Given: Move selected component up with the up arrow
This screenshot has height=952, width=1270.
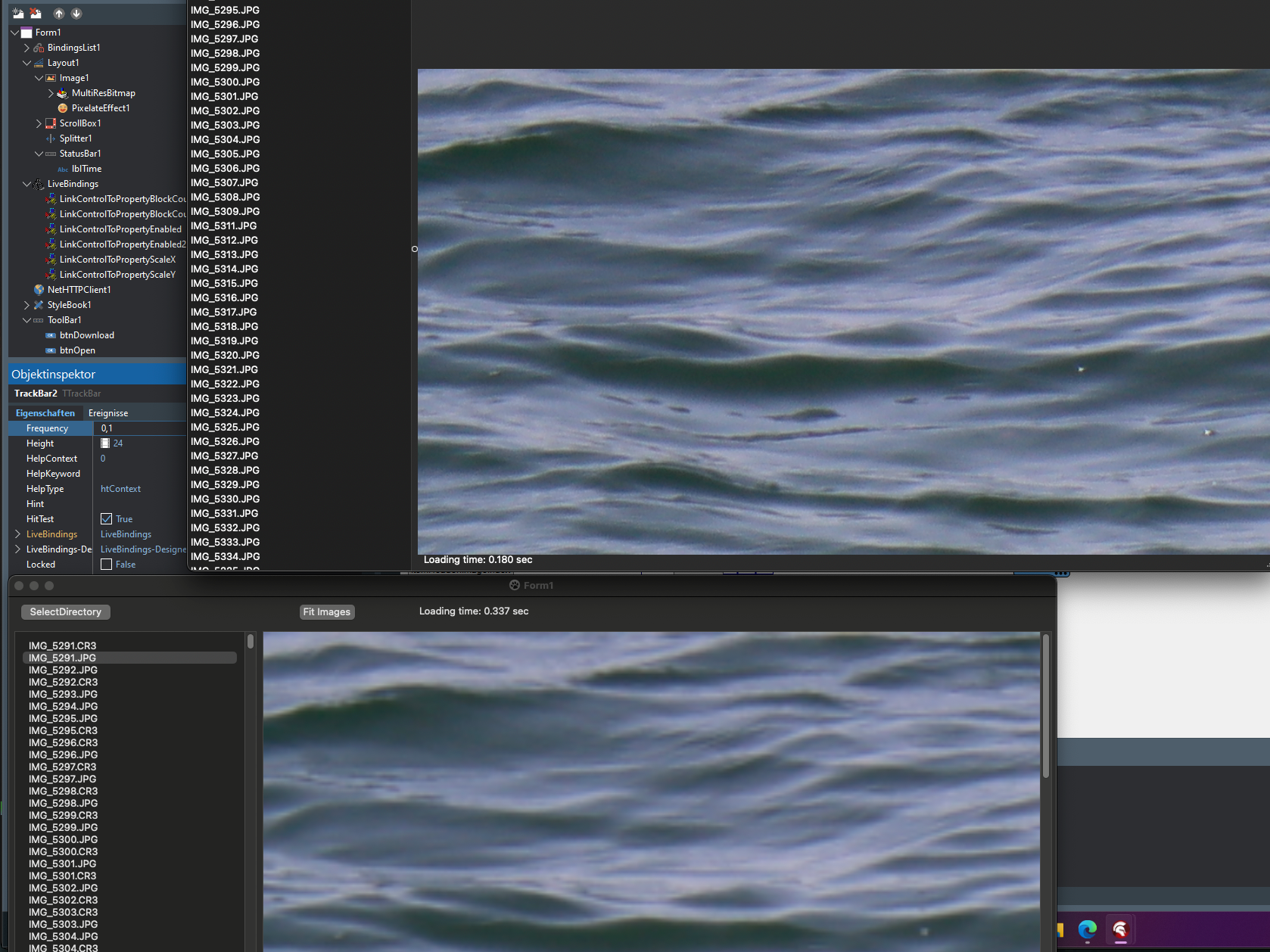Looking at the screenshot, I should click(x=59, y=14).
